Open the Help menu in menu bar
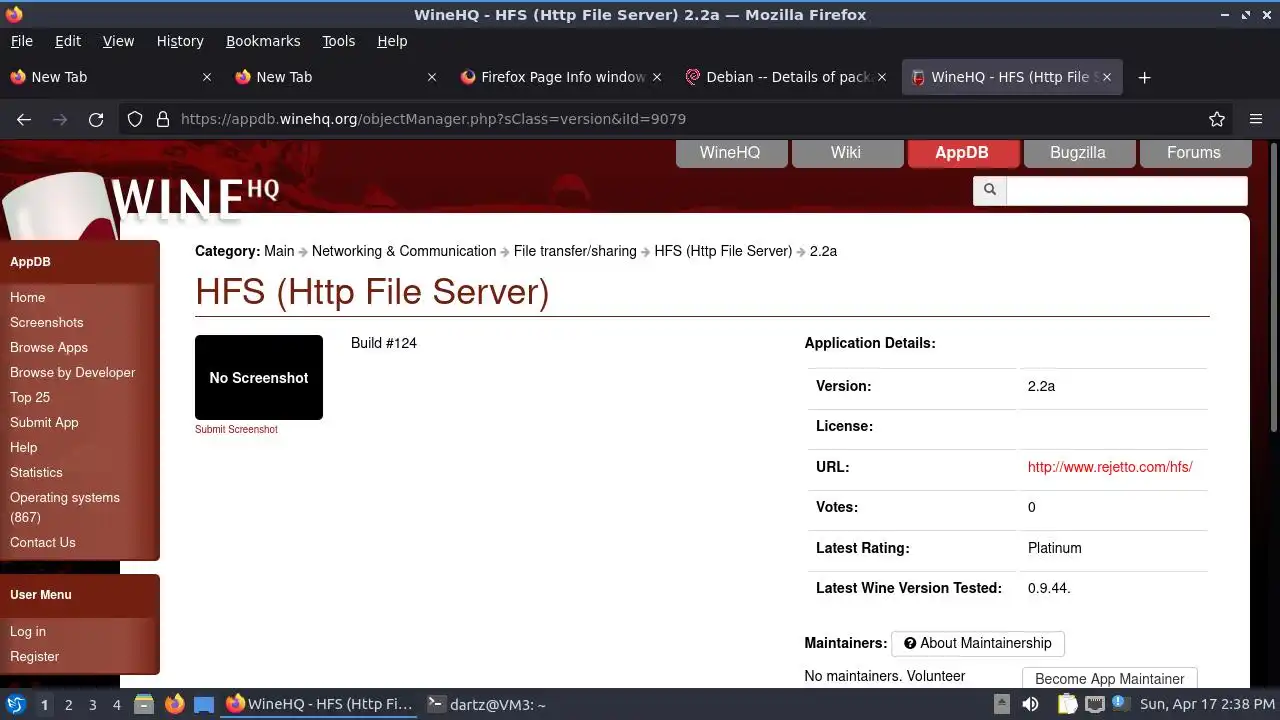This screenshot has height=720, width=1280. 392,41
